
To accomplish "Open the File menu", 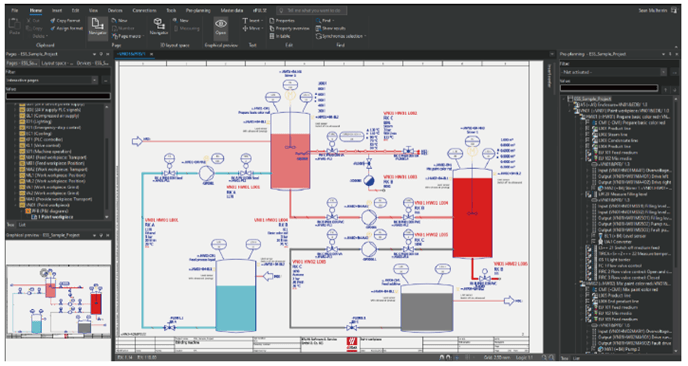I will 14,10.
